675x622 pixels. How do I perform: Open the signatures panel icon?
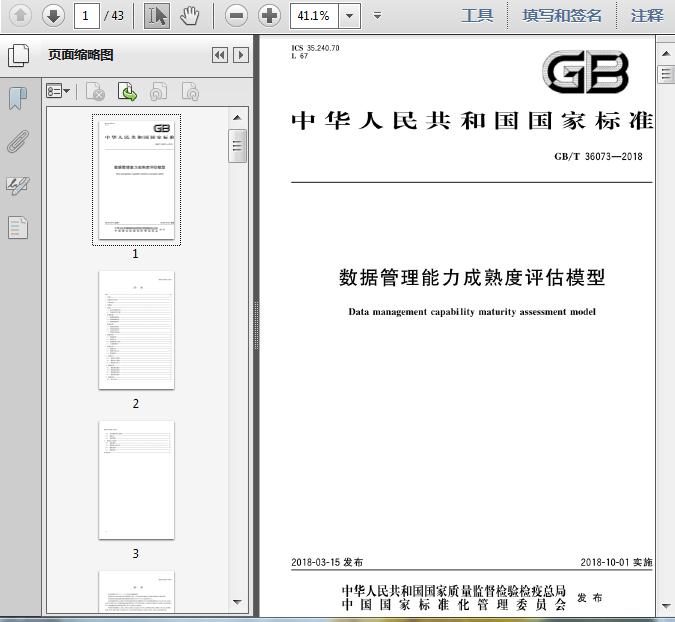pyautogui.click(x=18, y=186)
